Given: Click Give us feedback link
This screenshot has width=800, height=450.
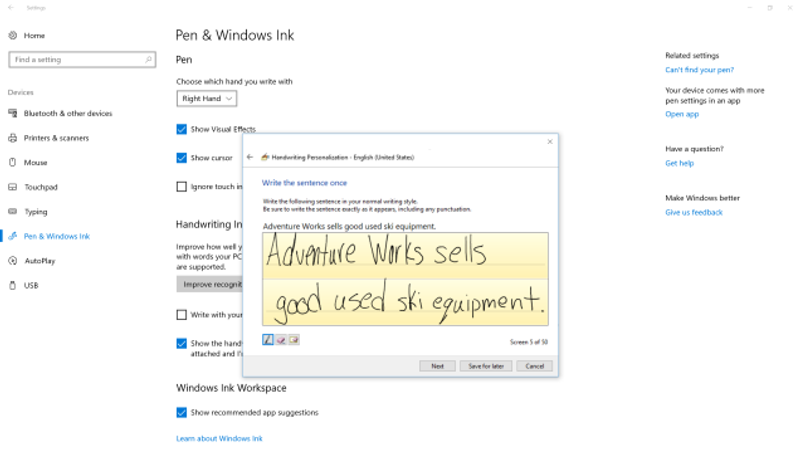Looking at the screenshot, I should (x=694, y=212).
